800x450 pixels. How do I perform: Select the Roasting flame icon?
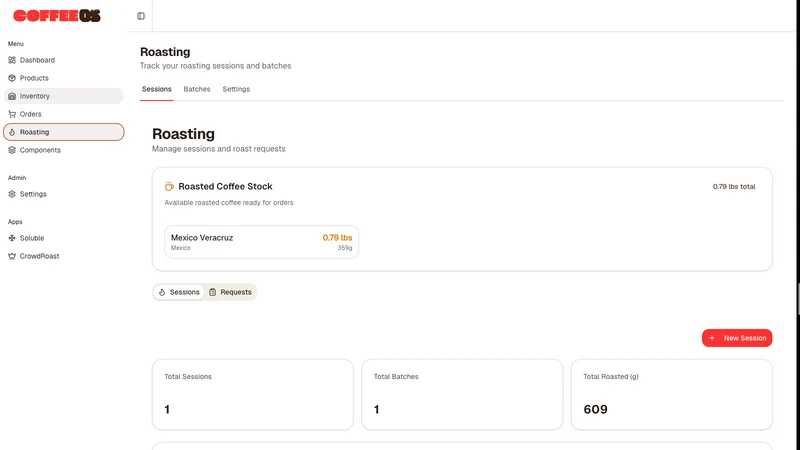pyautogui.click(x=12, y=132)
